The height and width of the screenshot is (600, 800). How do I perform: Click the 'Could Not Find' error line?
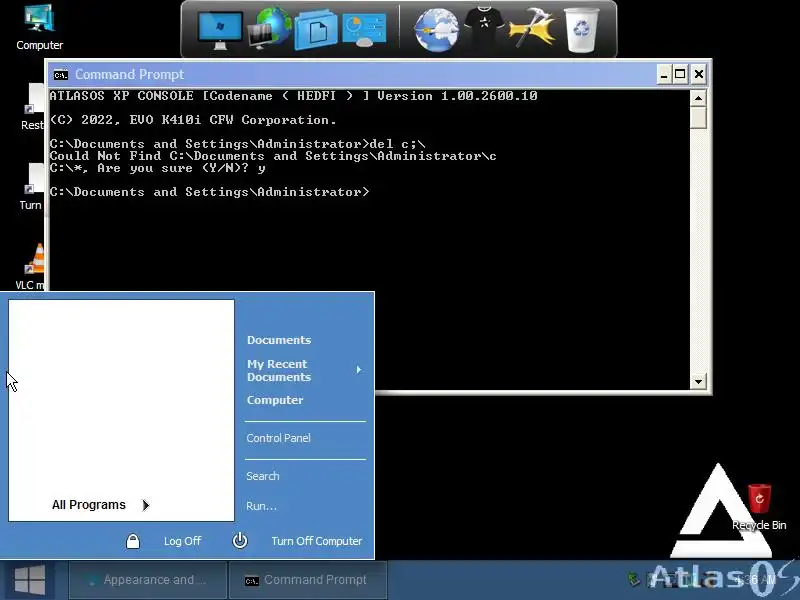[x=273, y=156]
